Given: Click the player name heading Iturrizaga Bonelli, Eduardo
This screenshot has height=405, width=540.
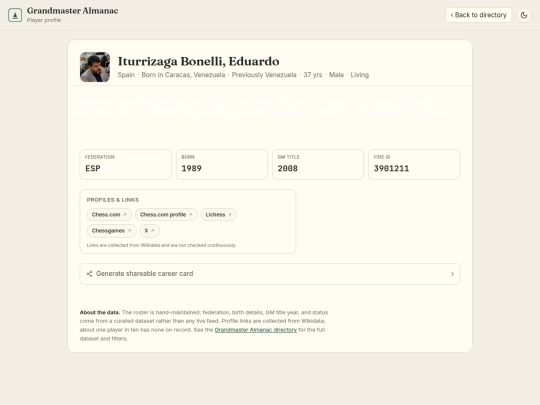Looking at the screenshot, I should point(198,61).
